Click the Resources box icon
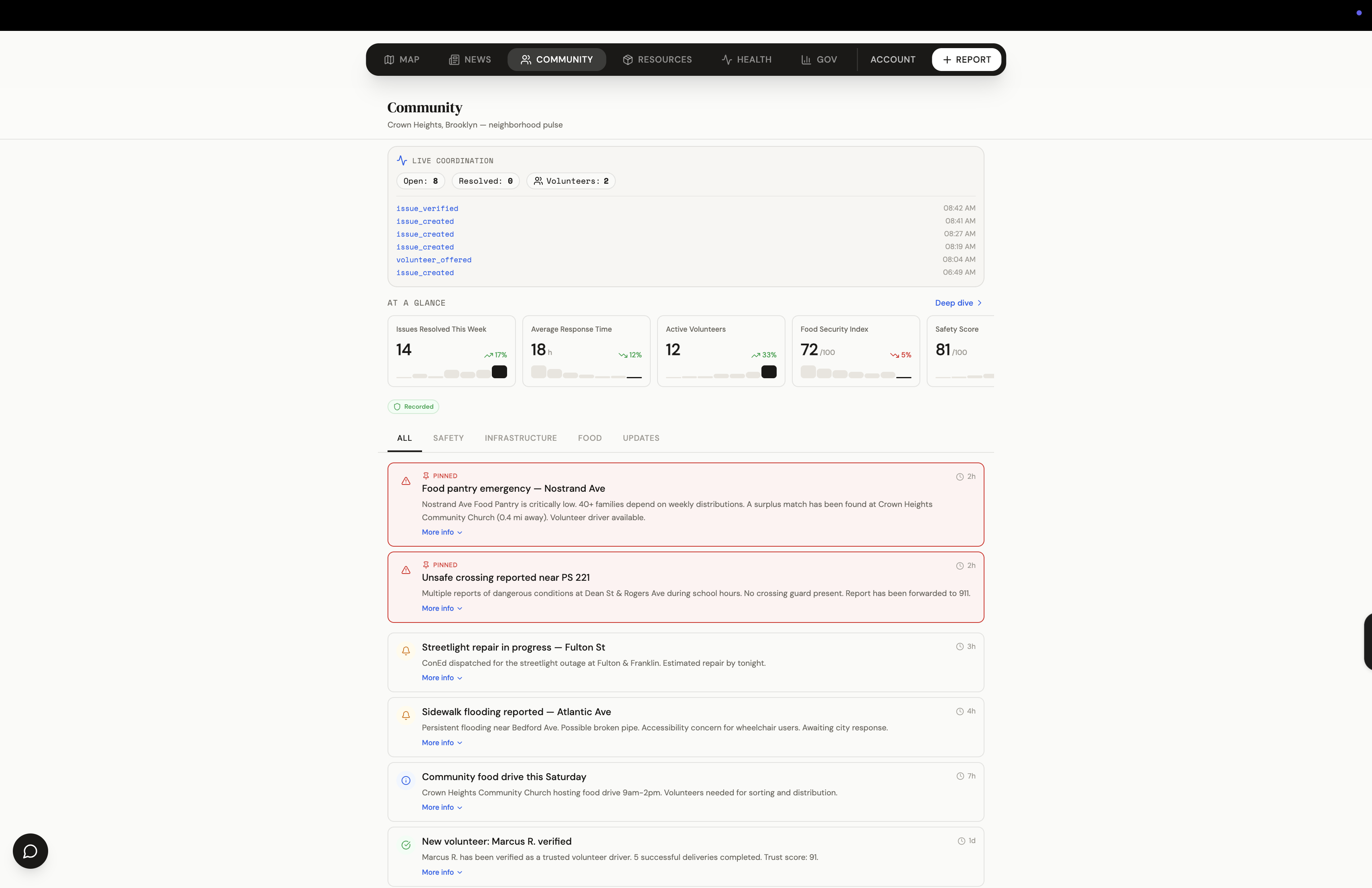The width and height of the screenshot is (1372, 888). 628,59
